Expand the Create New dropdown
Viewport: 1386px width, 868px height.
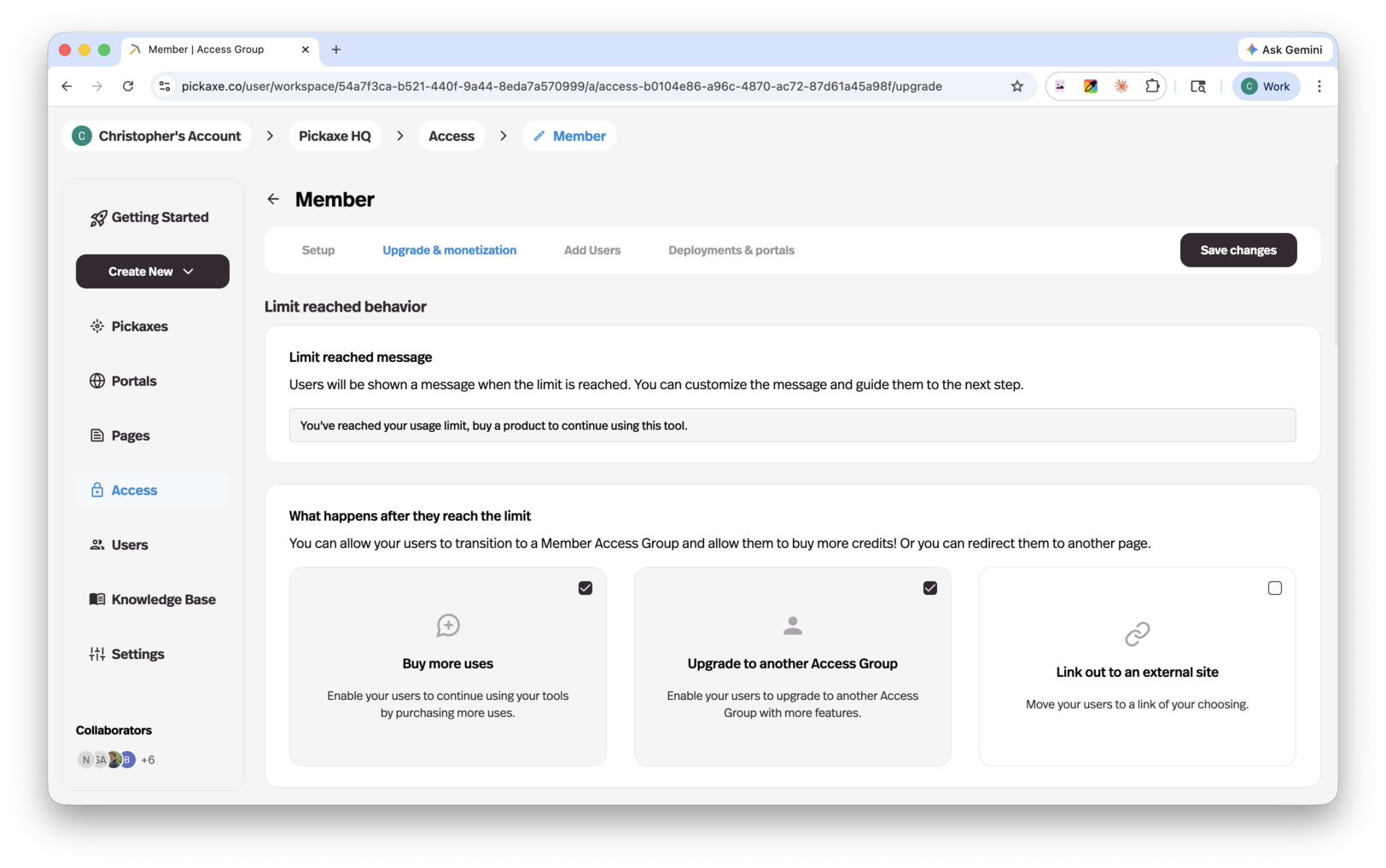(153, 271)
